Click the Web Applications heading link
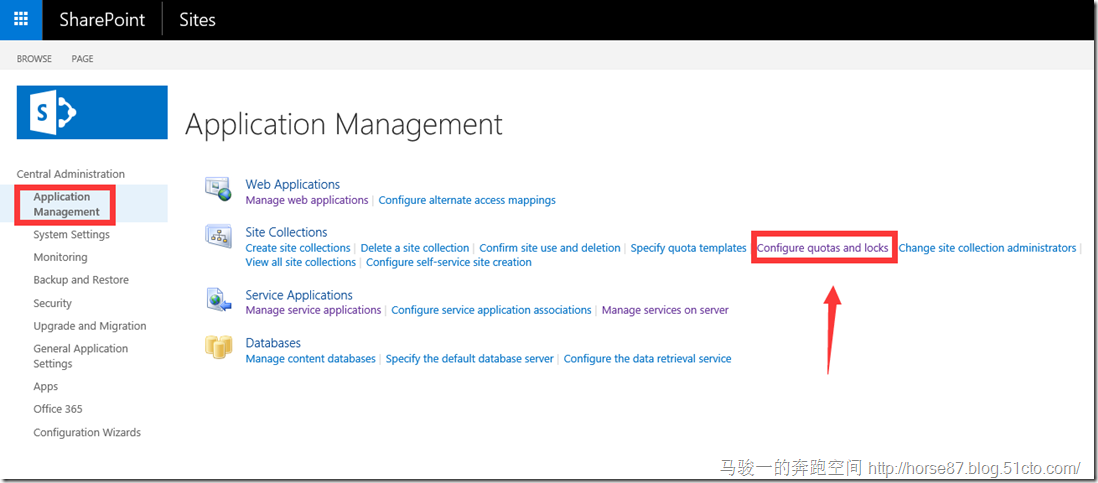Screen dimensions: 1098x483 pyautogui.click(x=293, y=184)
